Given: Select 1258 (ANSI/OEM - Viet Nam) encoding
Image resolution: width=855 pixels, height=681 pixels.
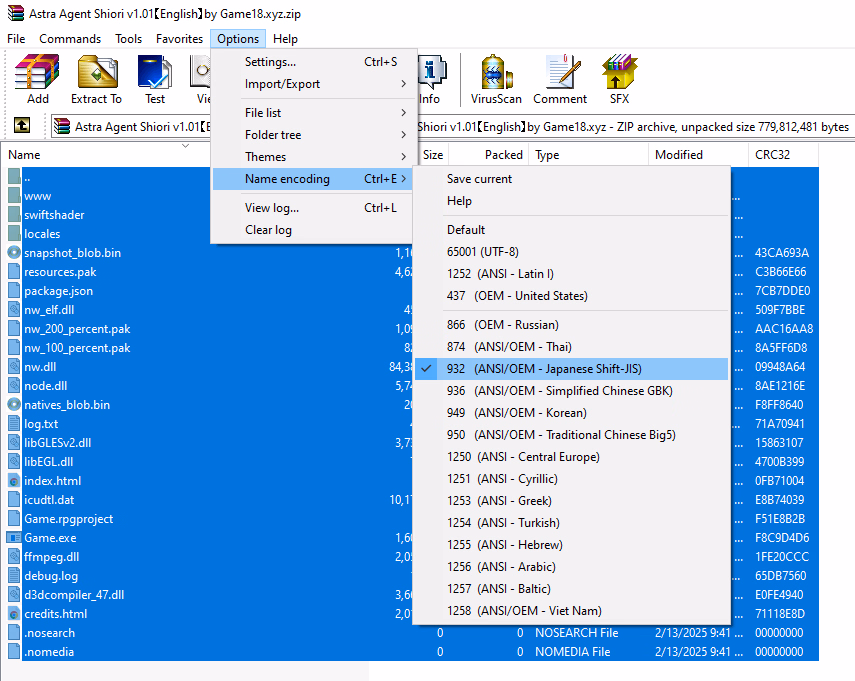Looking at the screenshot, I should pos(571,611).
